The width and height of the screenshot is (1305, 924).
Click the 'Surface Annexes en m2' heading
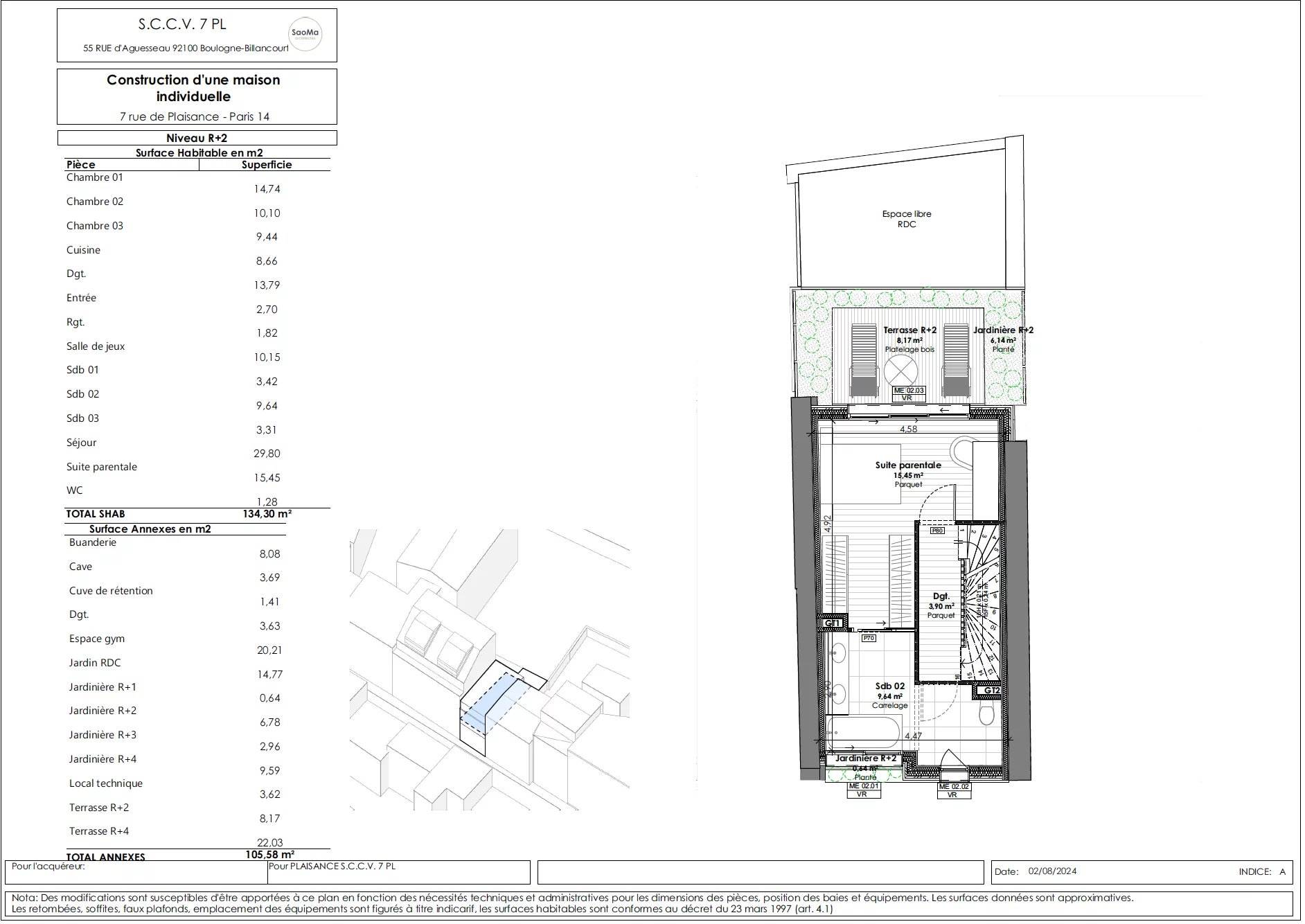click(x=150, y=529)
